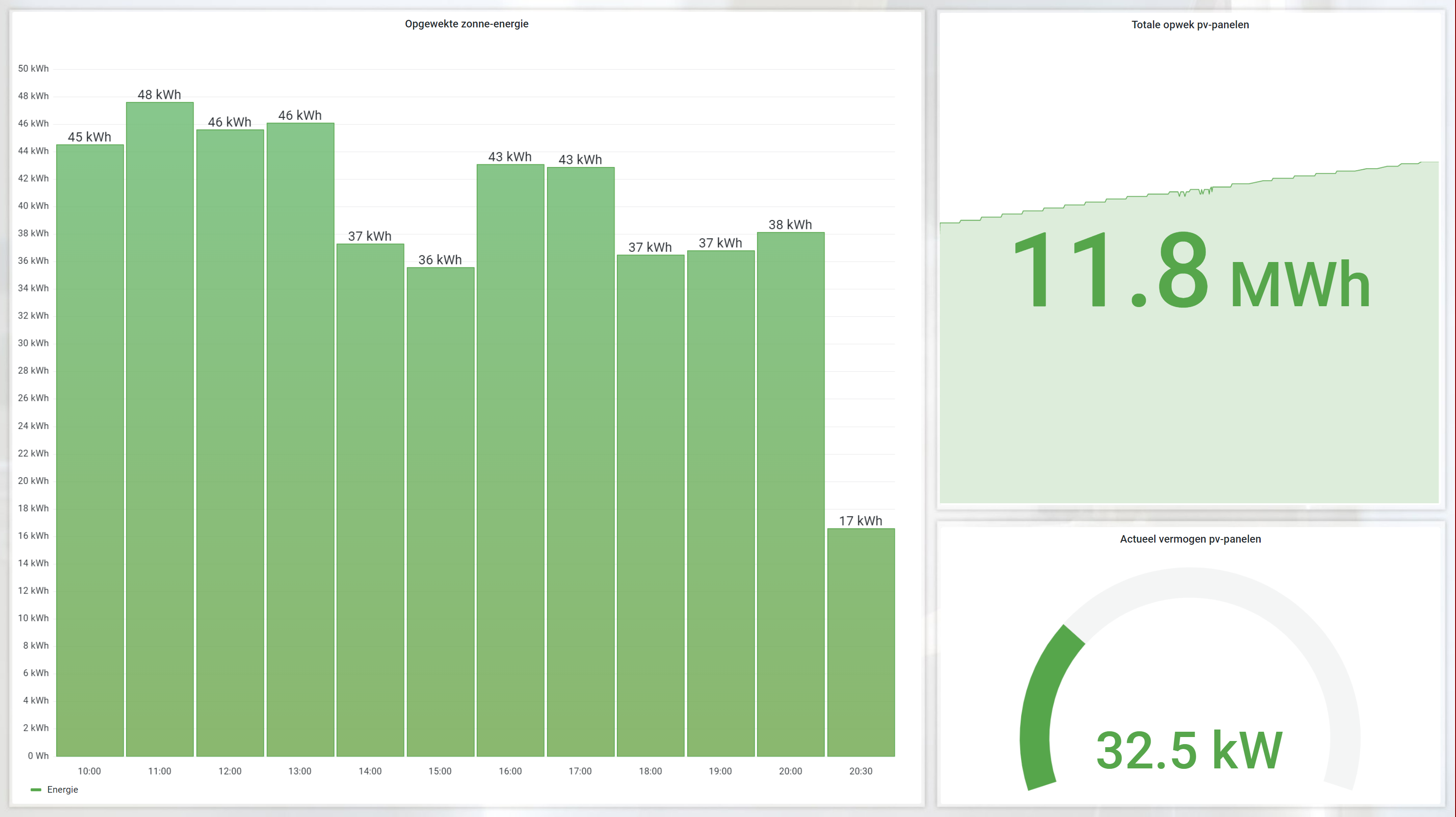Click the green Energie legend color swatch
Viewport: 1456px width, 817px height.
[36, 790]
